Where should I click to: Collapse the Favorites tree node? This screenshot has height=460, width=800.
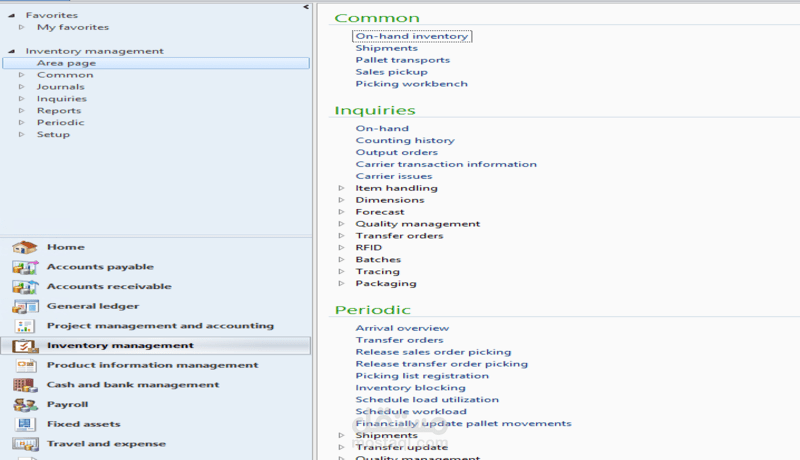click(11, 15)
